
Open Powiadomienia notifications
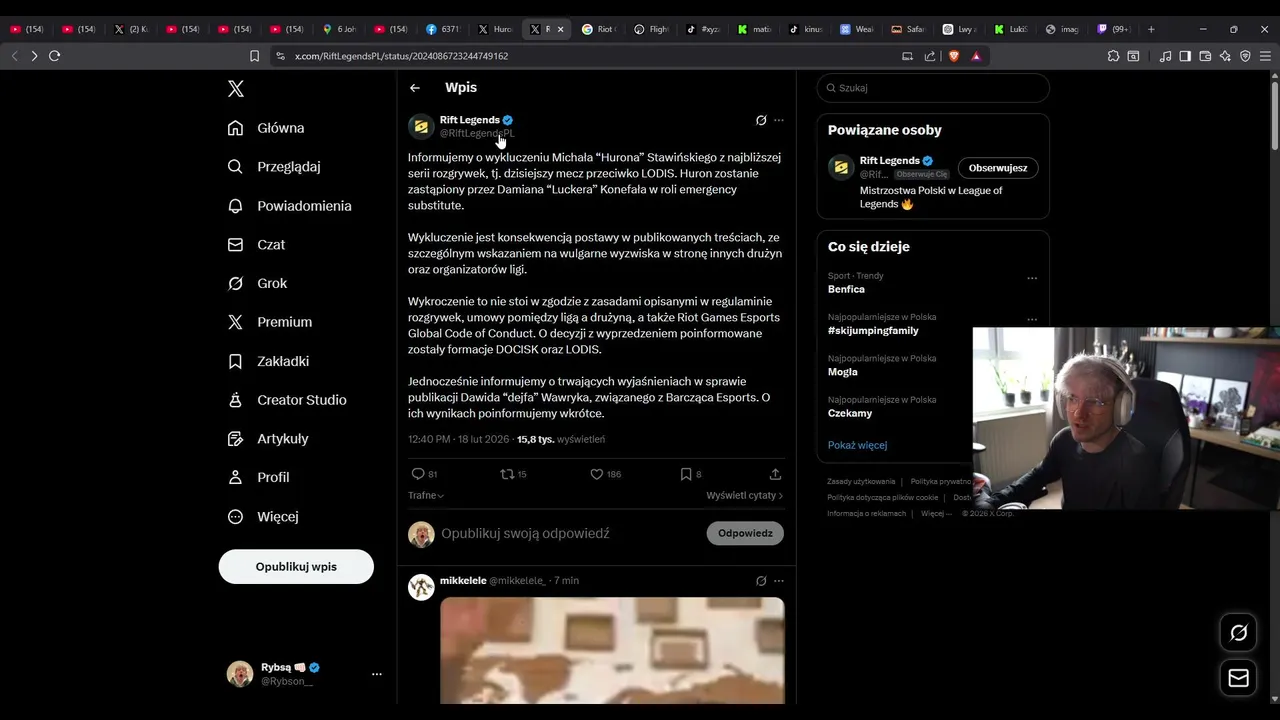click(289, 206)
